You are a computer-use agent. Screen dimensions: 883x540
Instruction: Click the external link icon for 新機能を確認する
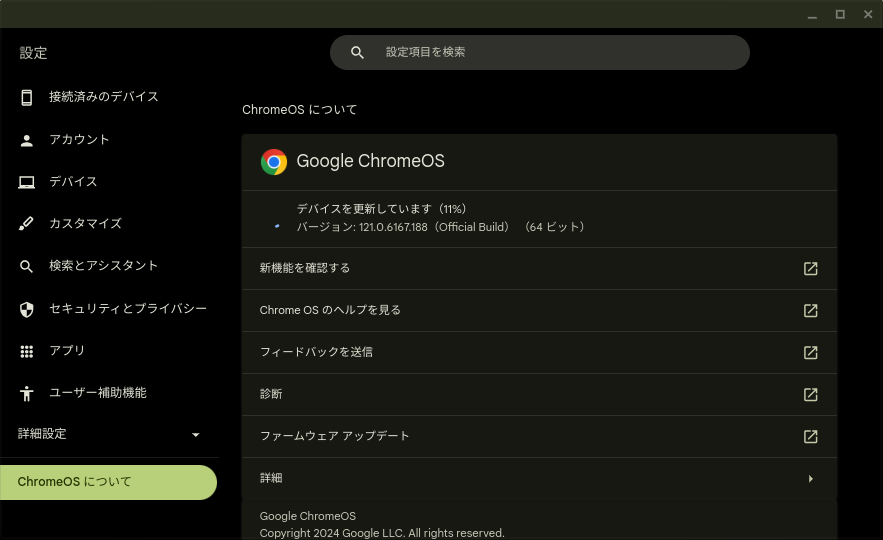810,269
